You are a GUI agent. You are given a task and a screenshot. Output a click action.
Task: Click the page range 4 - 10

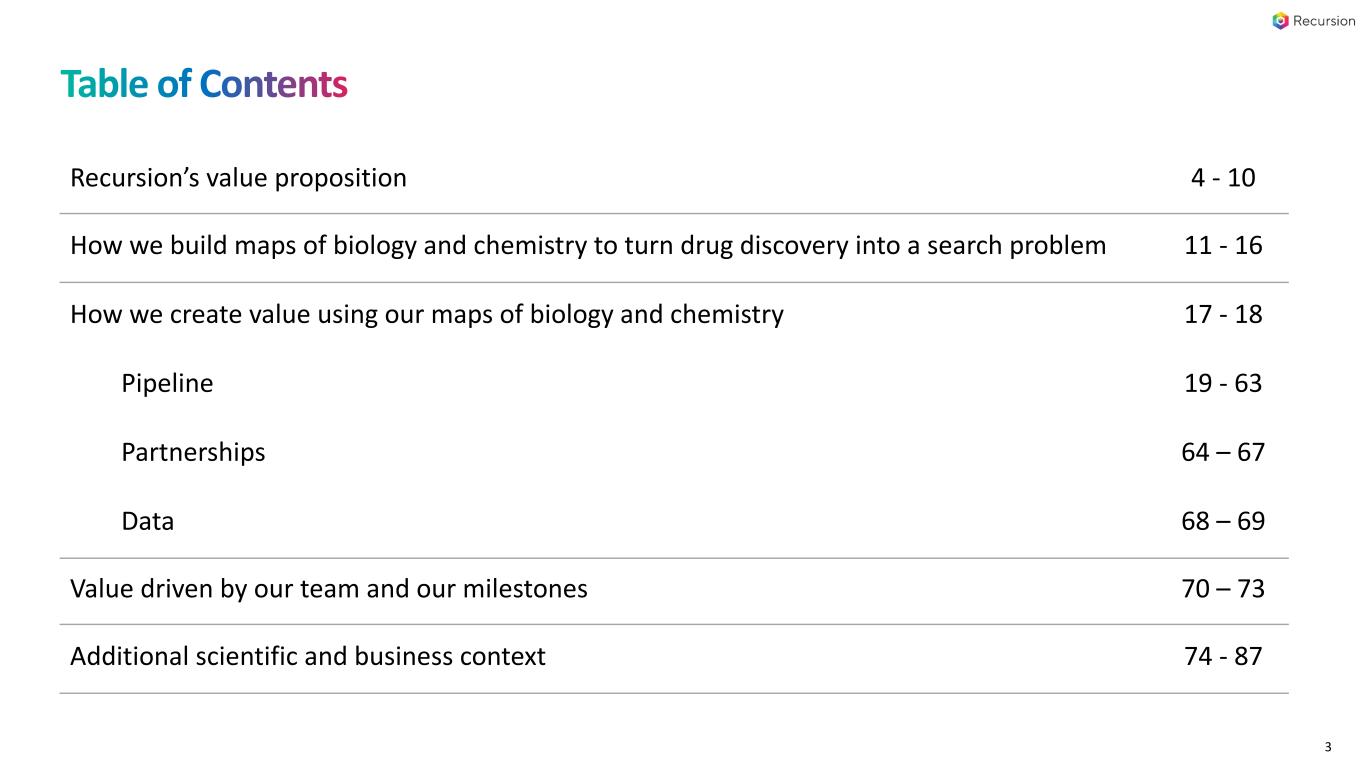coord(1223,178)
